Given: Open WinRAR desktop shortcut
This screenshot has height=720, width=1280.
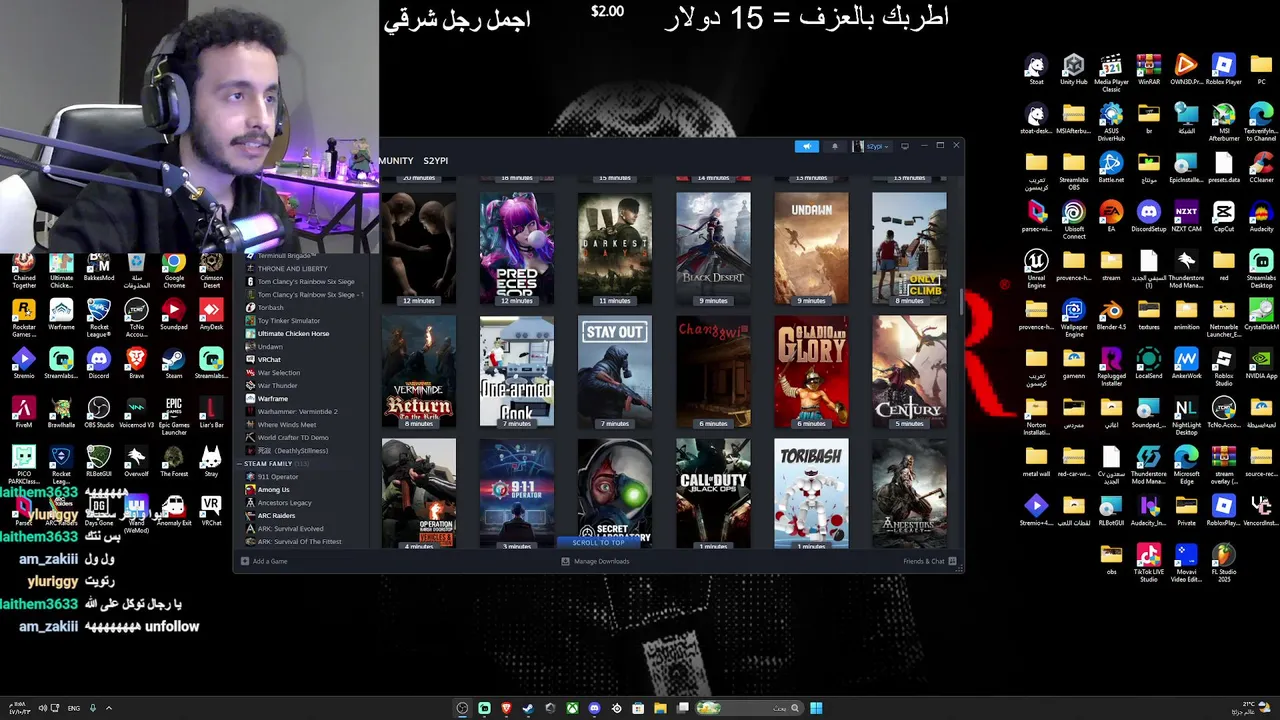Looking at the screenshot, I should [x=1149, y=71].
